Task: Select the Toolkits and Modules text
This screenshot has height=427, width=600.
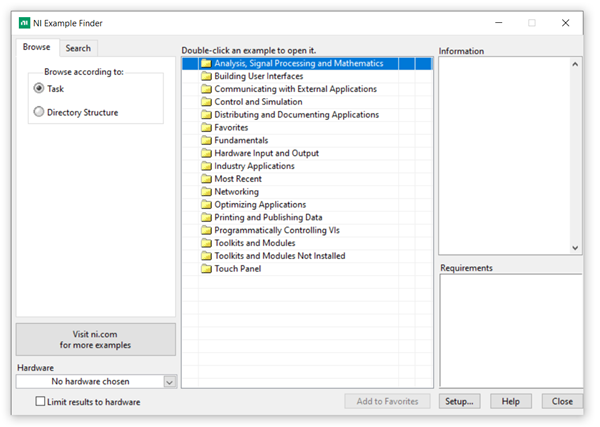Action: pyautogui.click(x=255, y=243)
